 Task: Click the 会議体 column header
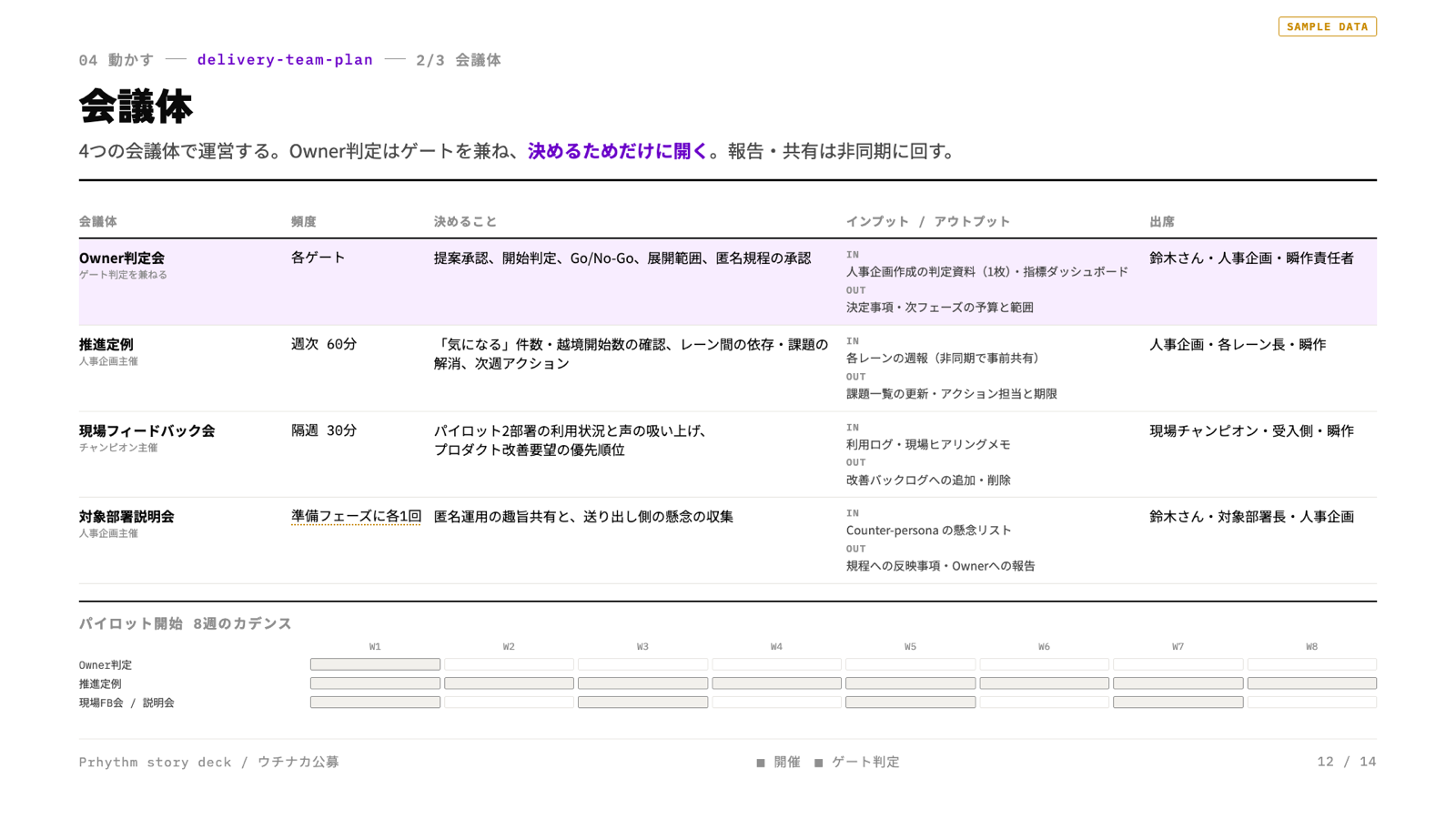click(97, 221)
